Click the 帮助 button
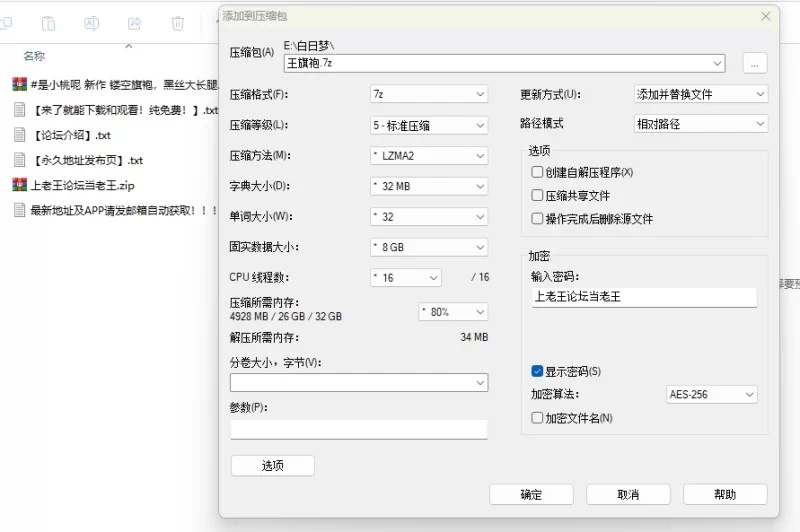The height and width of the screenshot is (532, 800). point(725,494)
